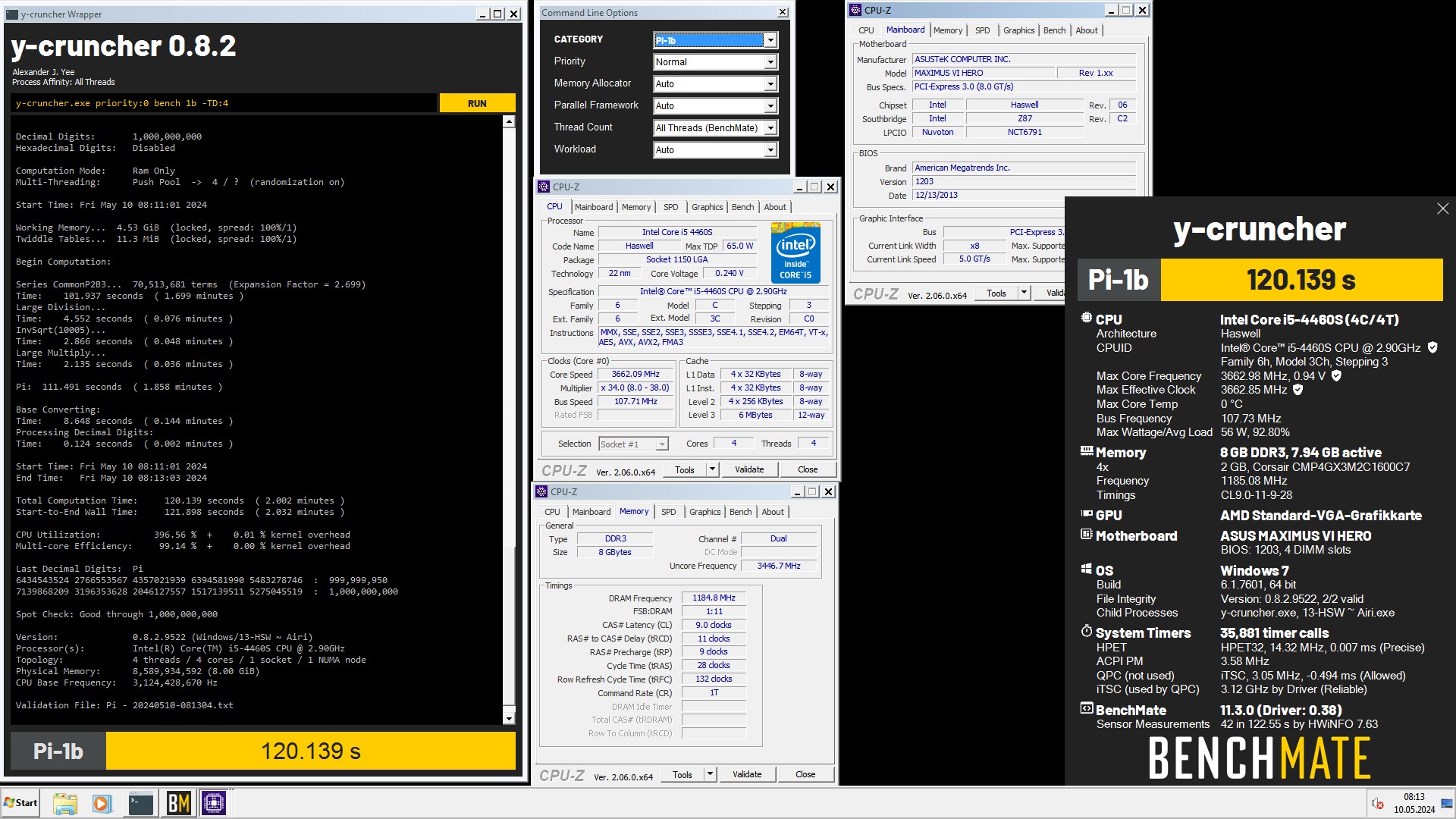Open the BenchMate BM taskbar icon
1456x819 pixels.
pyautogui.click(x=178, y=803)
